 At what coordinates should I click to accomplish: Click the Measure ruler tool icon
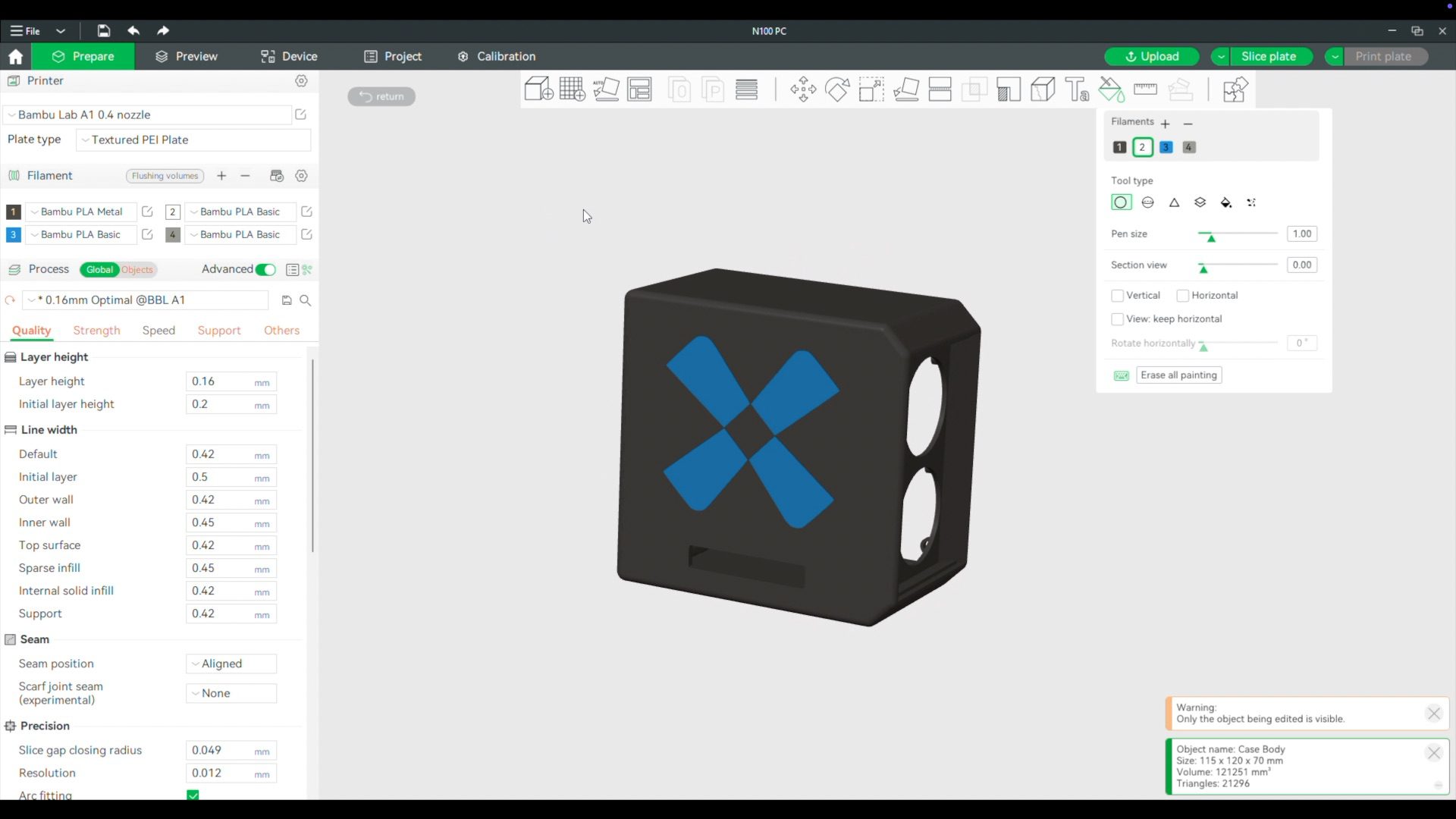point(1145,89)
